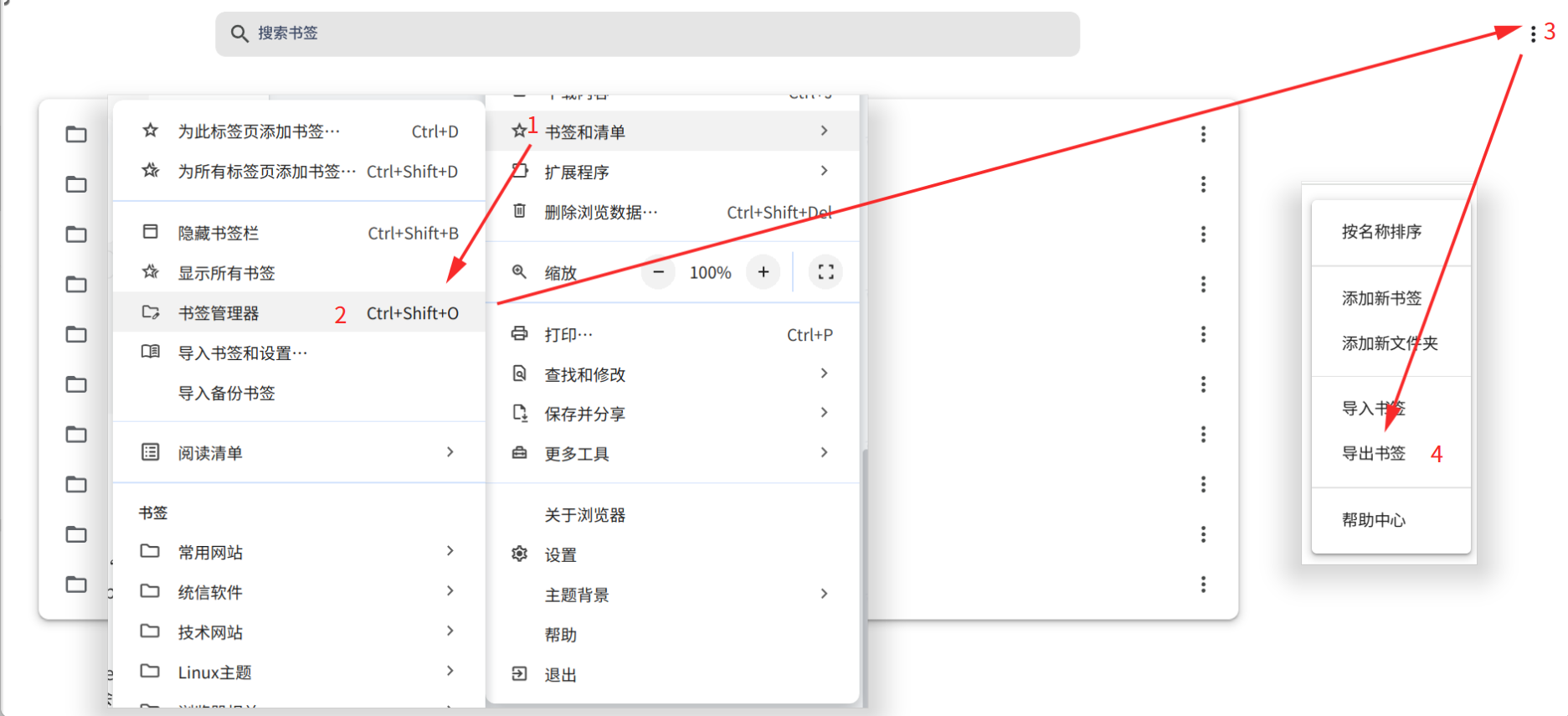Zoom in with the plus button
This screenshot has width=1568, height=716.
coord(763,272)
